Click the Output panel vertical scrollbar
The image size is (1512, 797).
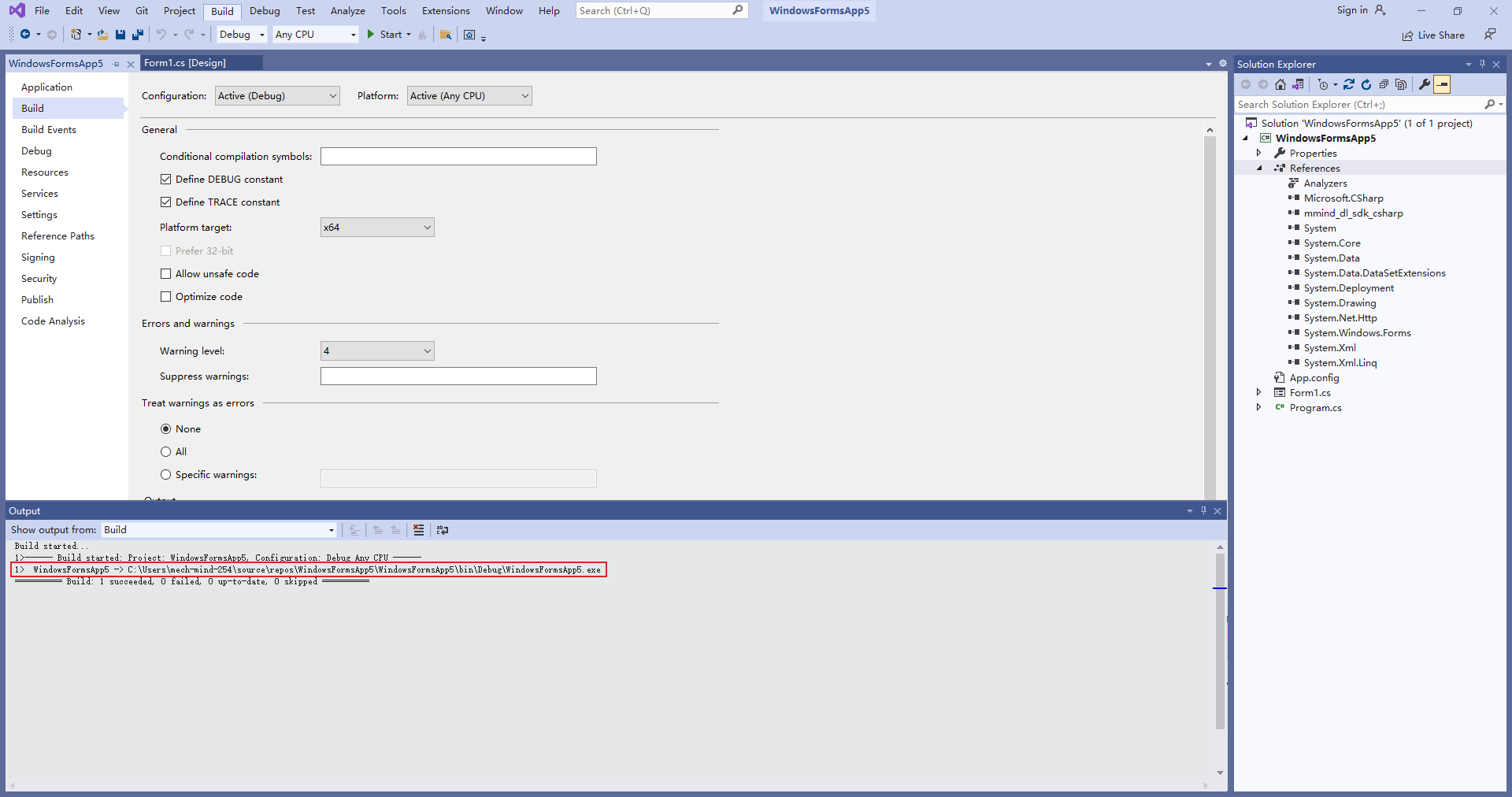1220,642
